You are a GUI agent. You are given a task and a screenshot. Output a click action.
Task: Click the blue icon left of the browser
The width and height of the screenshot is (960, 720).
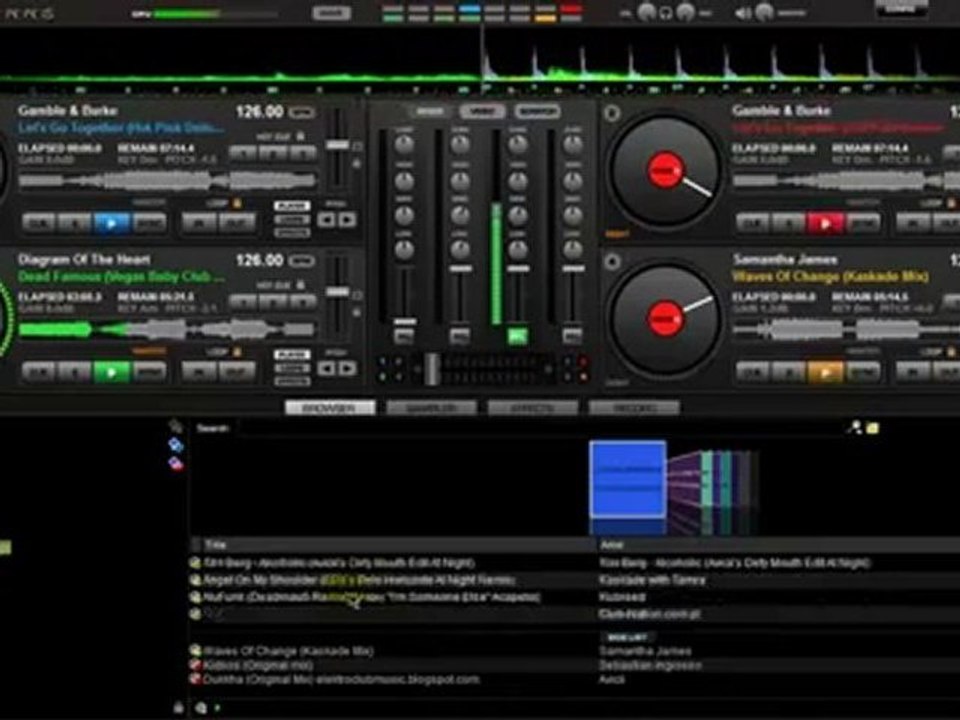pyautogui.click(x=176, y=444)
